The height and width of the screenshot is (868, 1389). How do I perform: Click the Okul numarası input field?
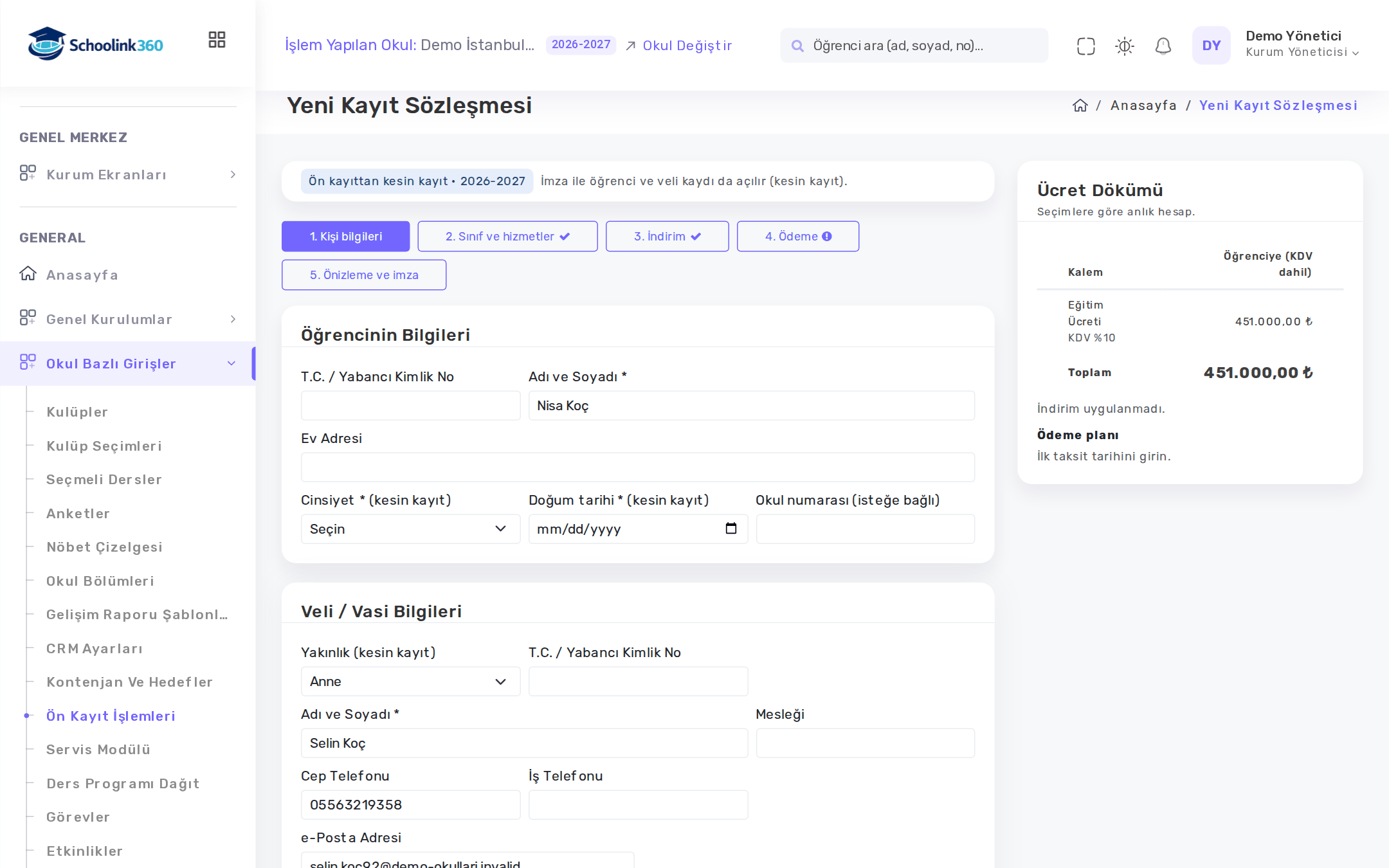click(865, 529)
